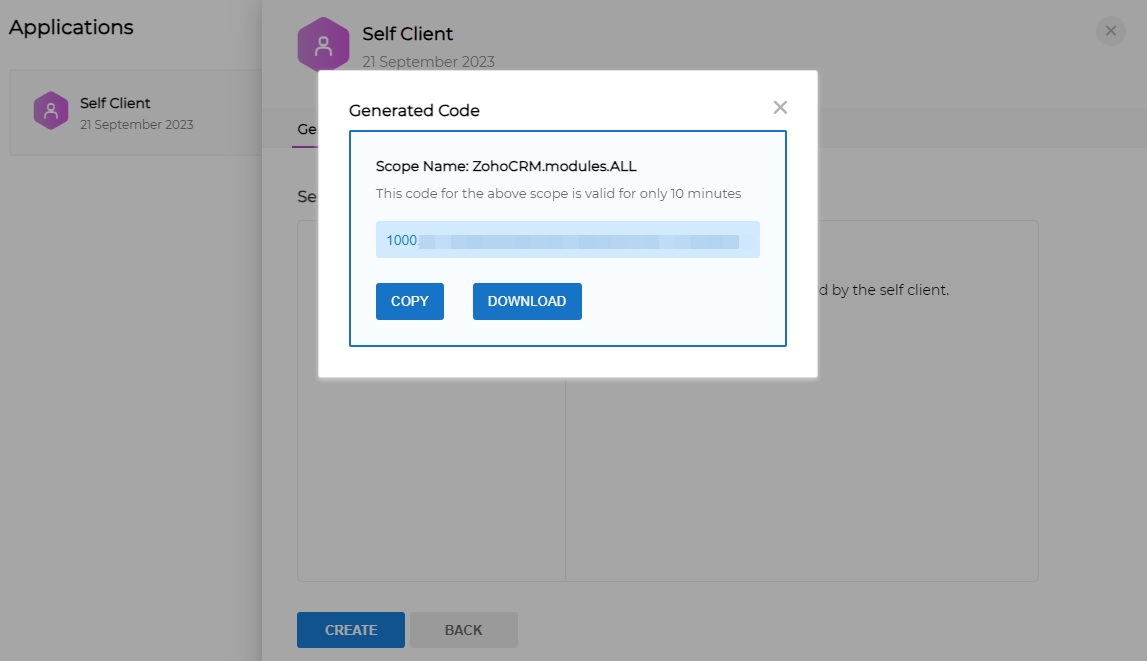
Task: Click the purple Self Client icon in sidebar
Action: pyautogui.click(x=51, y=110)
